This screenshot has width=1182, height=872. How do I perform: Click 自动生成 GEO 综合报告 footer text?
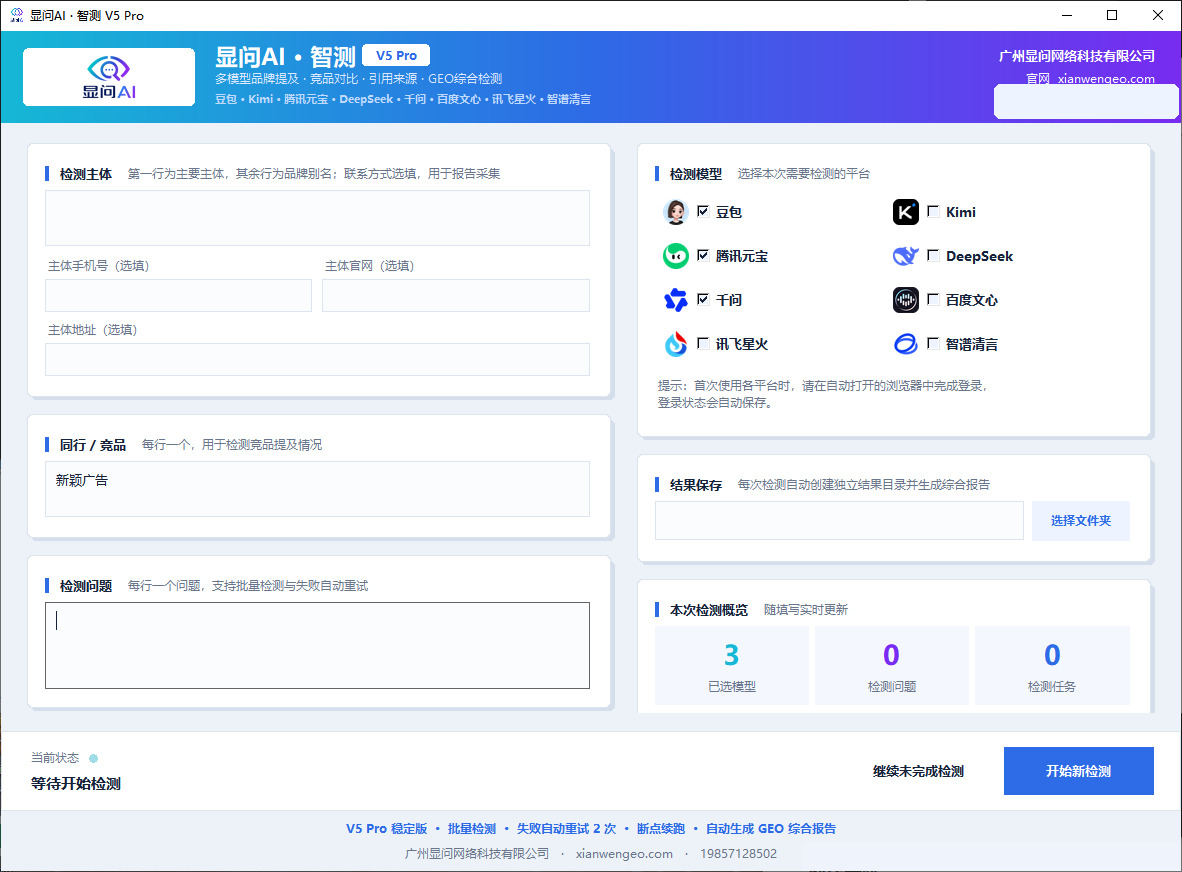coord(770,829)
